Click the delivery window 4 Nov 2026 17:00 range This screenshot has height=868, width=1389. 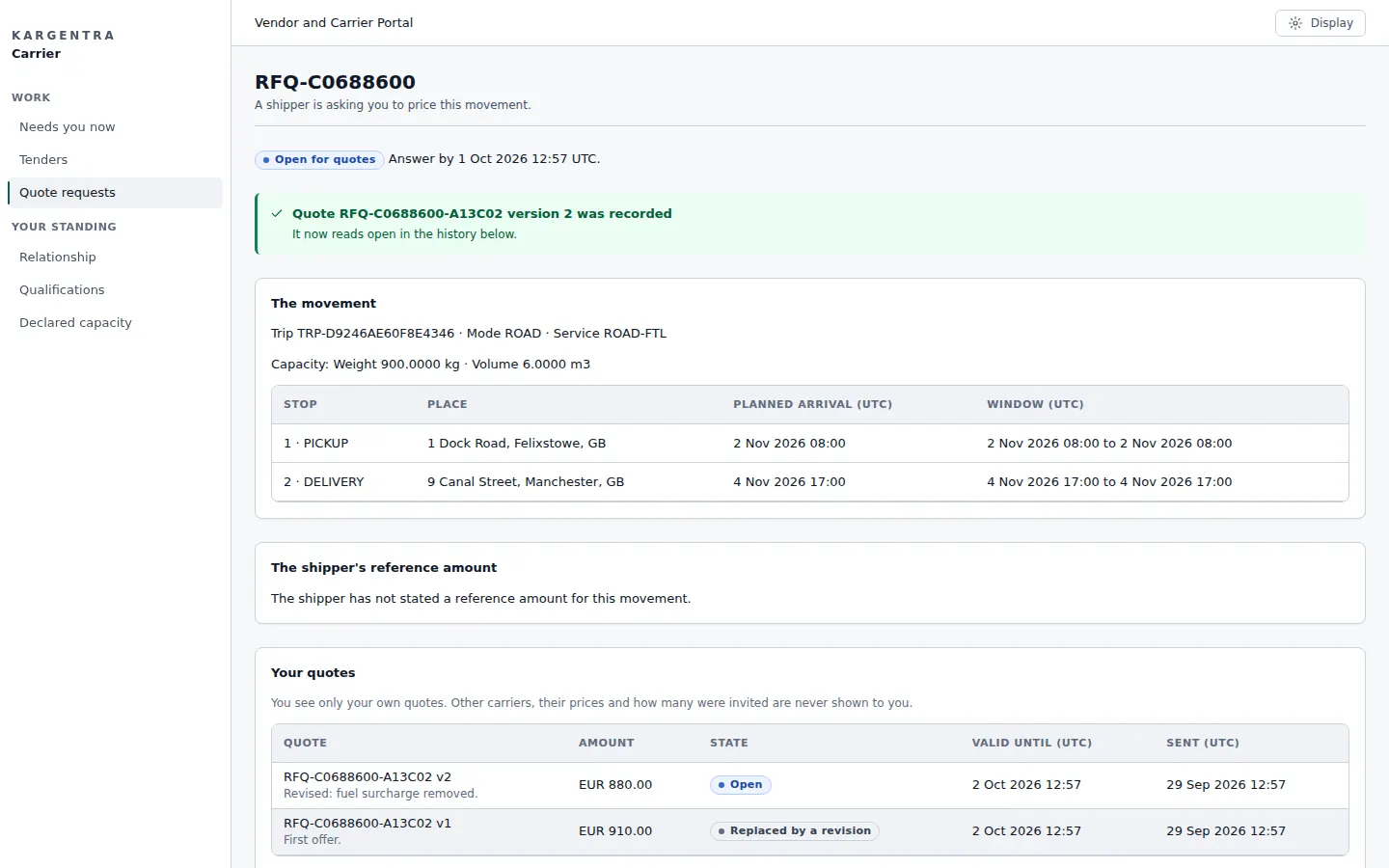click(1109, 482)
